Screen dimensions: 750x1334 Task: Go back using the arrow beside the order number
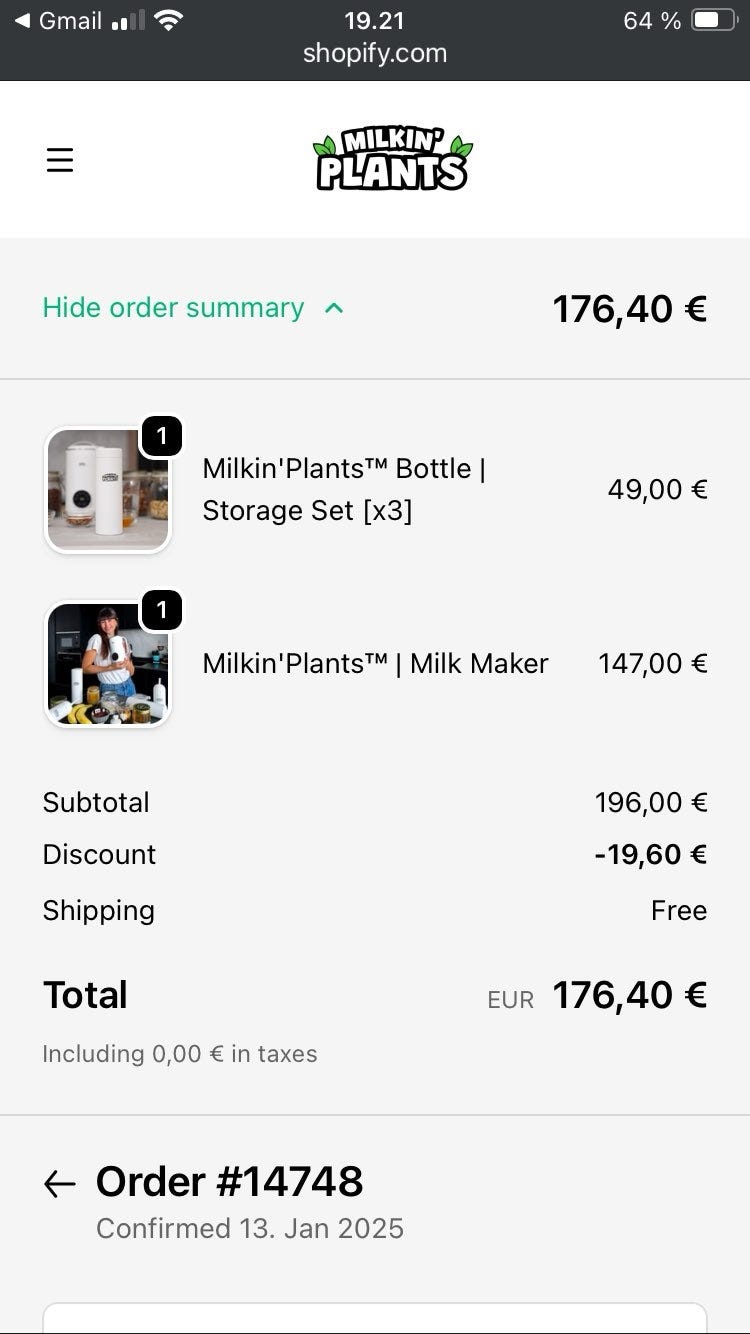tap(60, 1185)
